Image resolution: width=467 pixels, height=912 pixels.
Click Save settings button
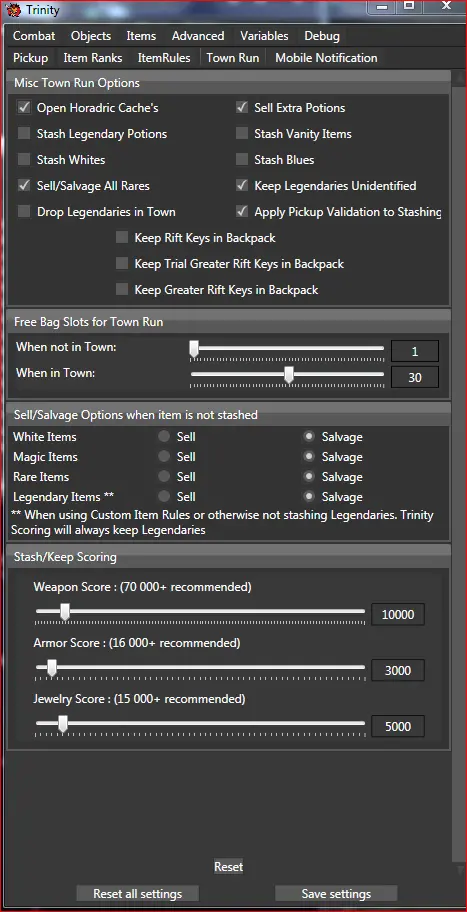coord(336,893)
